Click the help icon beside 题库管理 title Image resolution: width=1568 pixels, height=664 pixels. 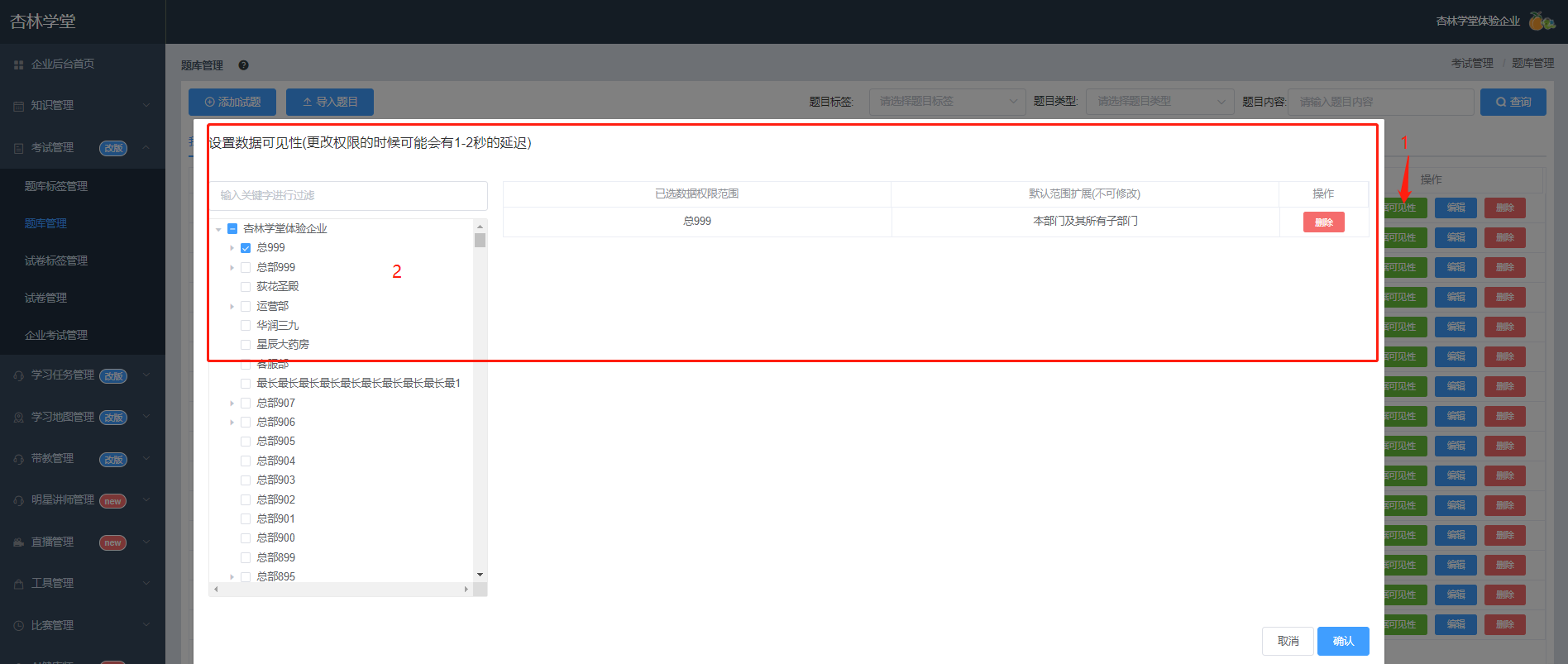(x=243, y=65)
